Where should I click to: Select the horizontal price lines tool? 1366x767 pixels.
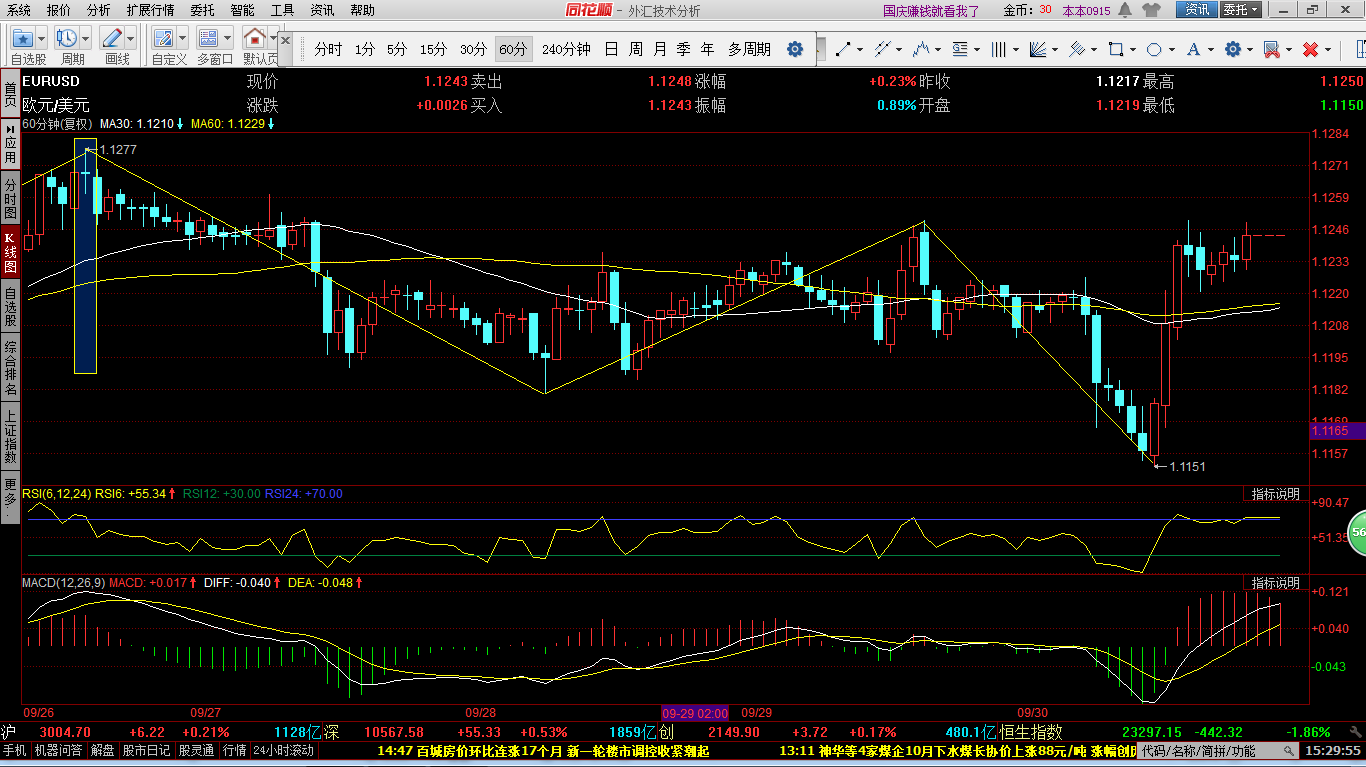pyautogui.click(x=959, y=49)
